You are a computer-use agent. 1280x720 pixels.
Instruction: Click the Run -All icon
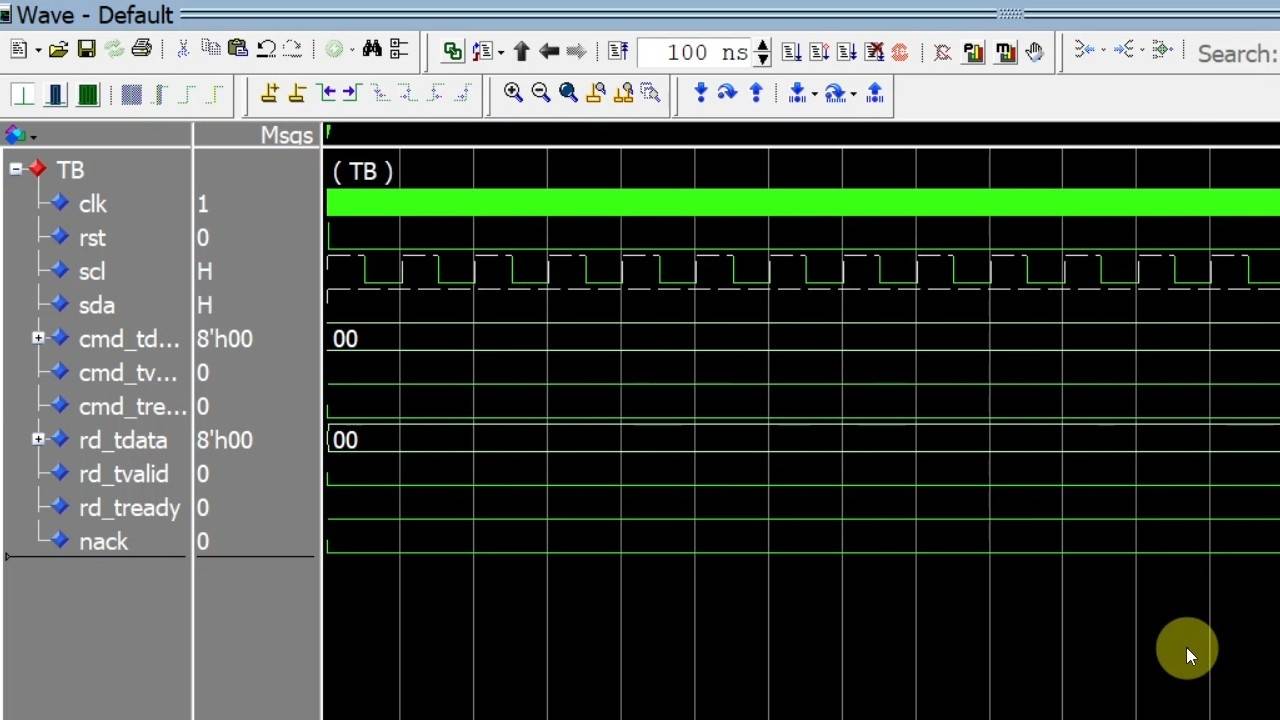[846, 51]
